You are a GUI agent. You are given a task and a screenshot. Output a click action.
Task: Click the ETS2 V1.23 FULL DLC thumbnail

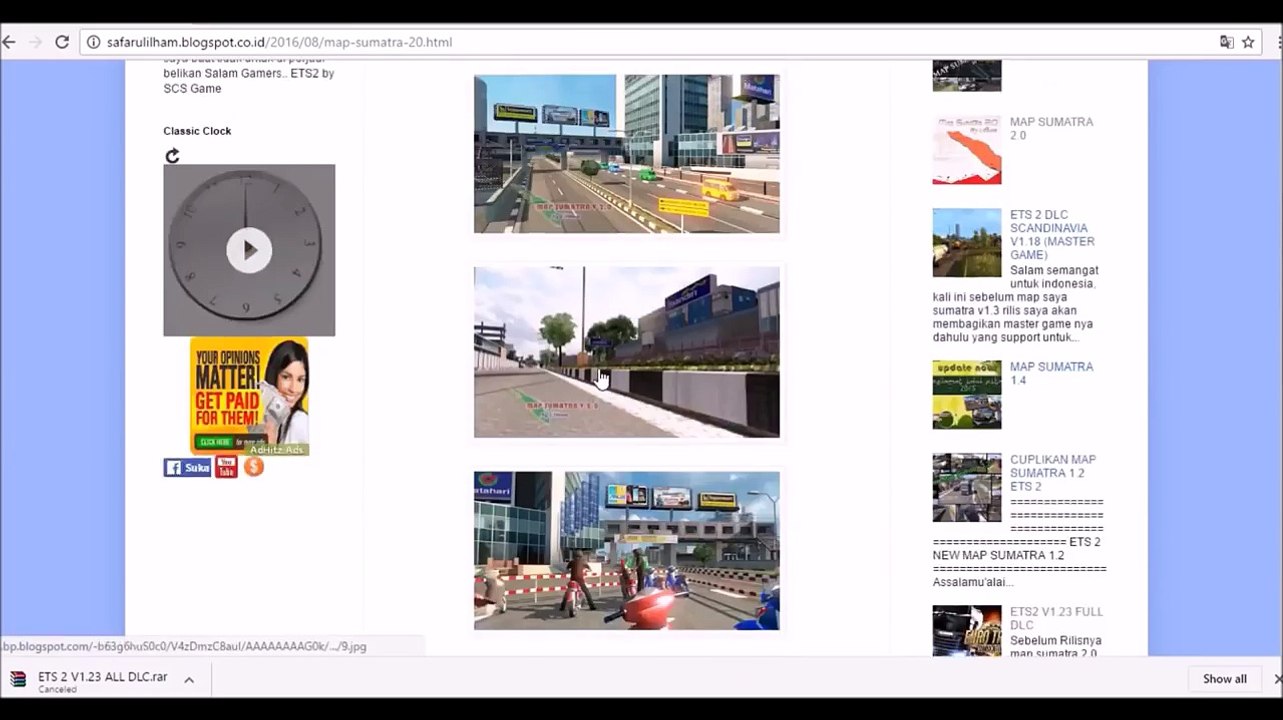click(x=967, y=631)
